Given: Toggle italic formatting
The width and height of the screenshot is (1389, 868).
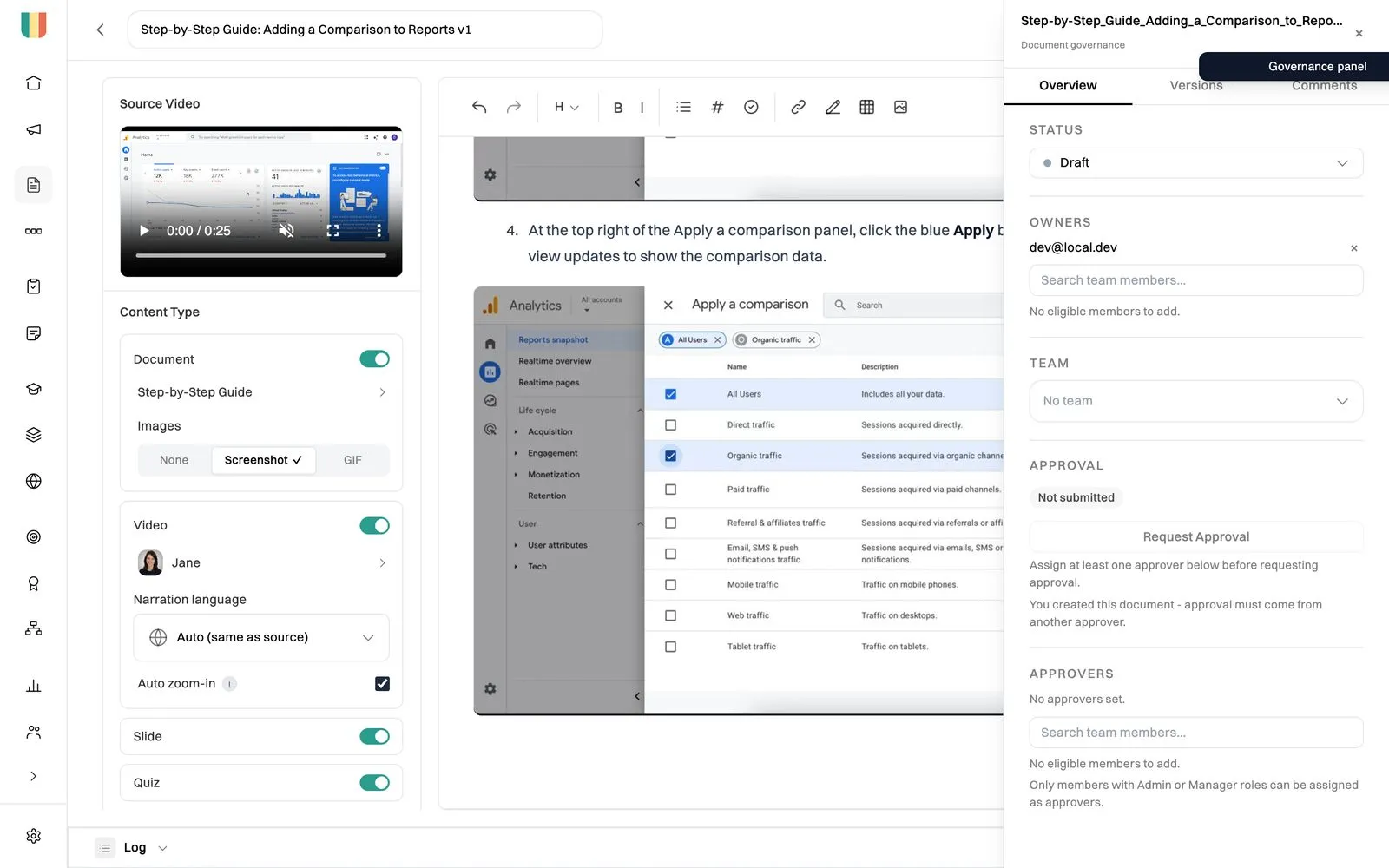Looking at the screenshot, I should [642, 108].
